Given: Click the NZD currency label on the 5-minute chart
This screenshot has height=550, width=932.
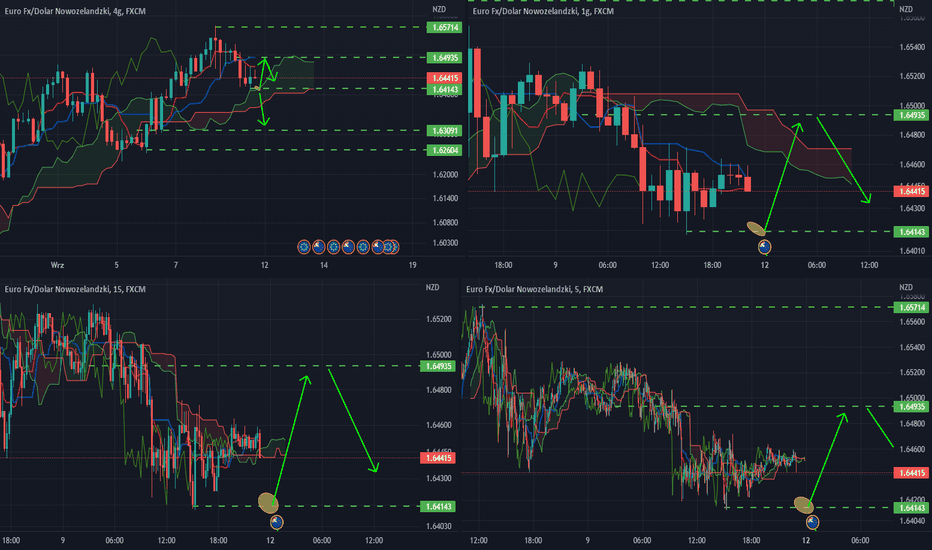Looking at the screenshot, I should 905,287.
